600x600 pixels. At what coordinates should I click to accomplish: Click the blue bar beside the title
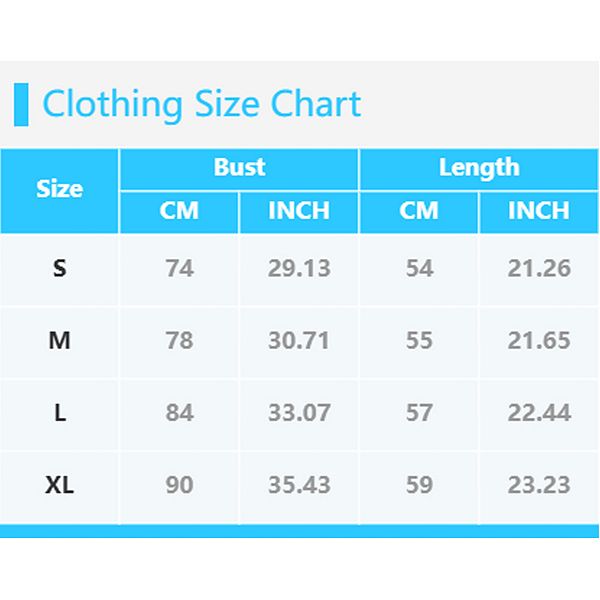(x=21, y=105)
